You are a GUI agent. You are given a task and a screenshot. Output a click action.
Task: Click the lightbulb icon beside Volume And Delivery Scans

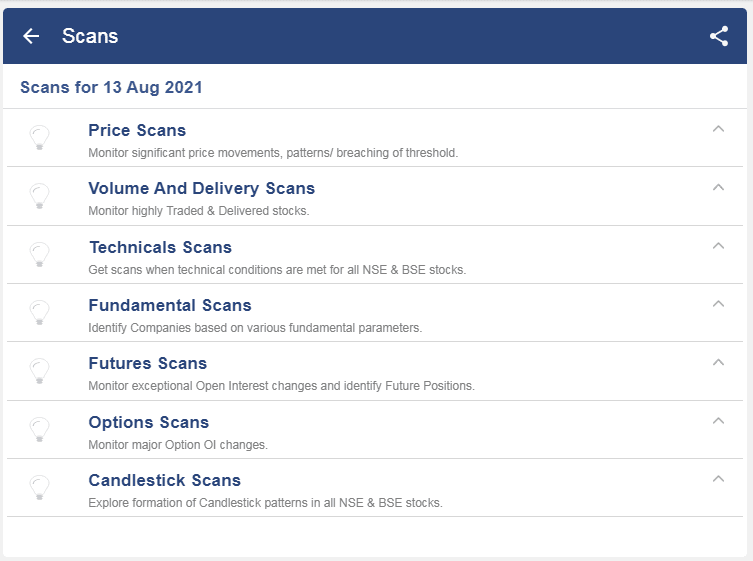(39, 195)
